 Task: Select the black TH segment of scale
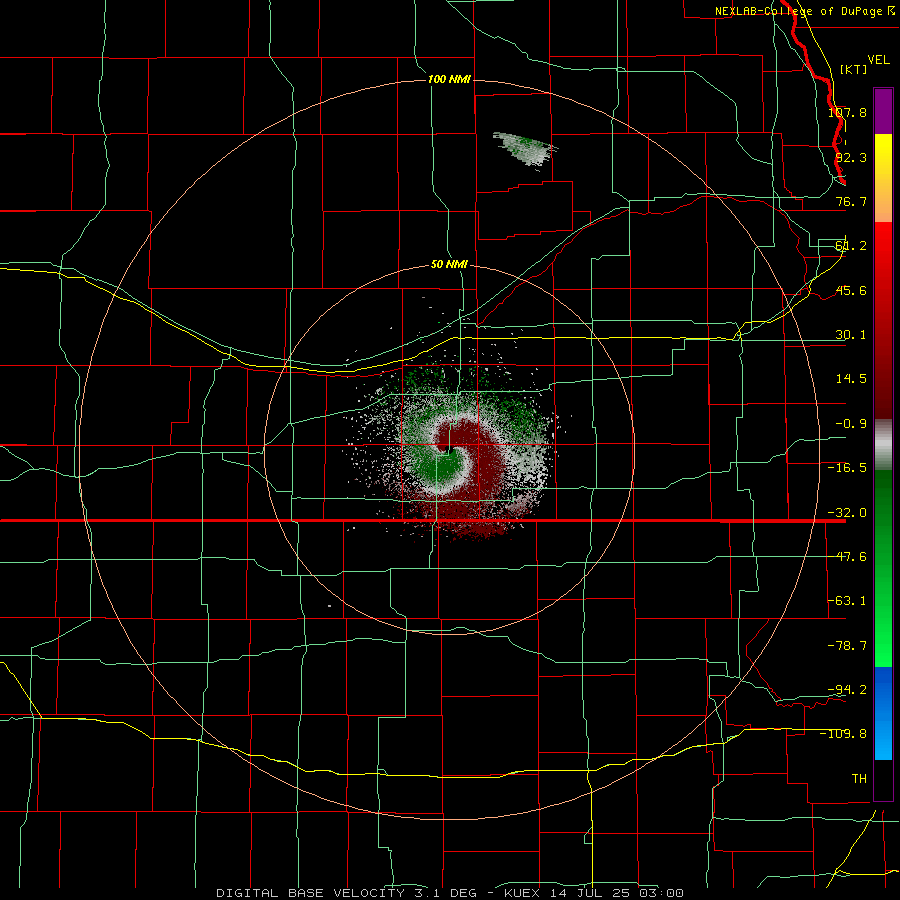883,779
